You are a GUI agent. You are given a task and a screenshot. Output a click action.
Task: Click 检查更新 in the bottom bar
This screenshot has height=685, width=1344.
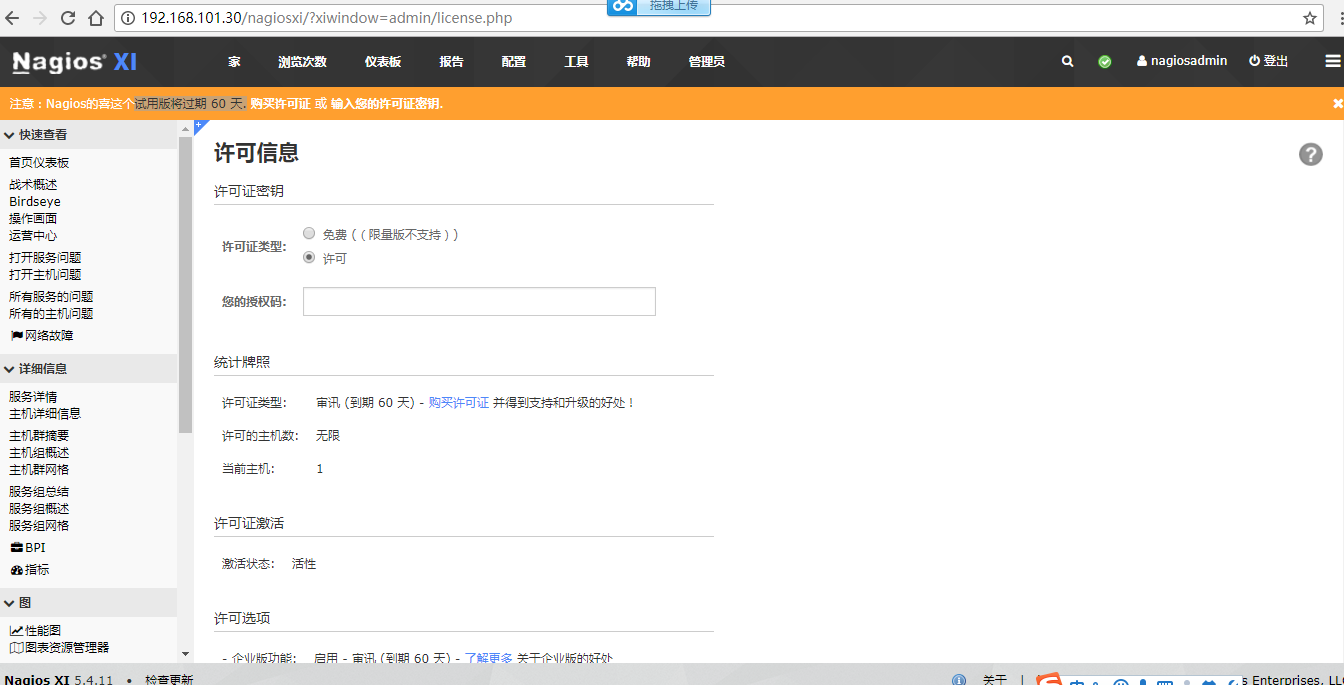[169, 680]
